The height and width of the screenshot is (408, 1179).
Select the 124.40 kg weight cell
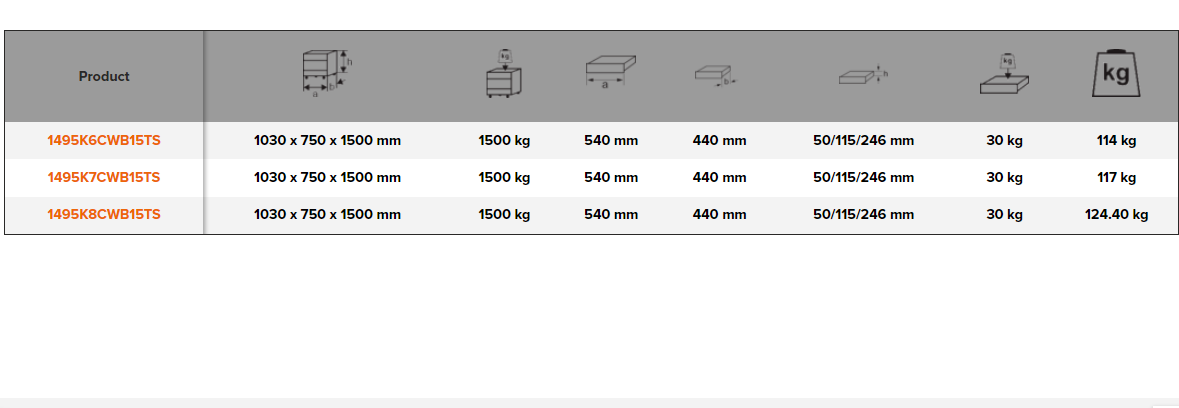(1116, 214)
